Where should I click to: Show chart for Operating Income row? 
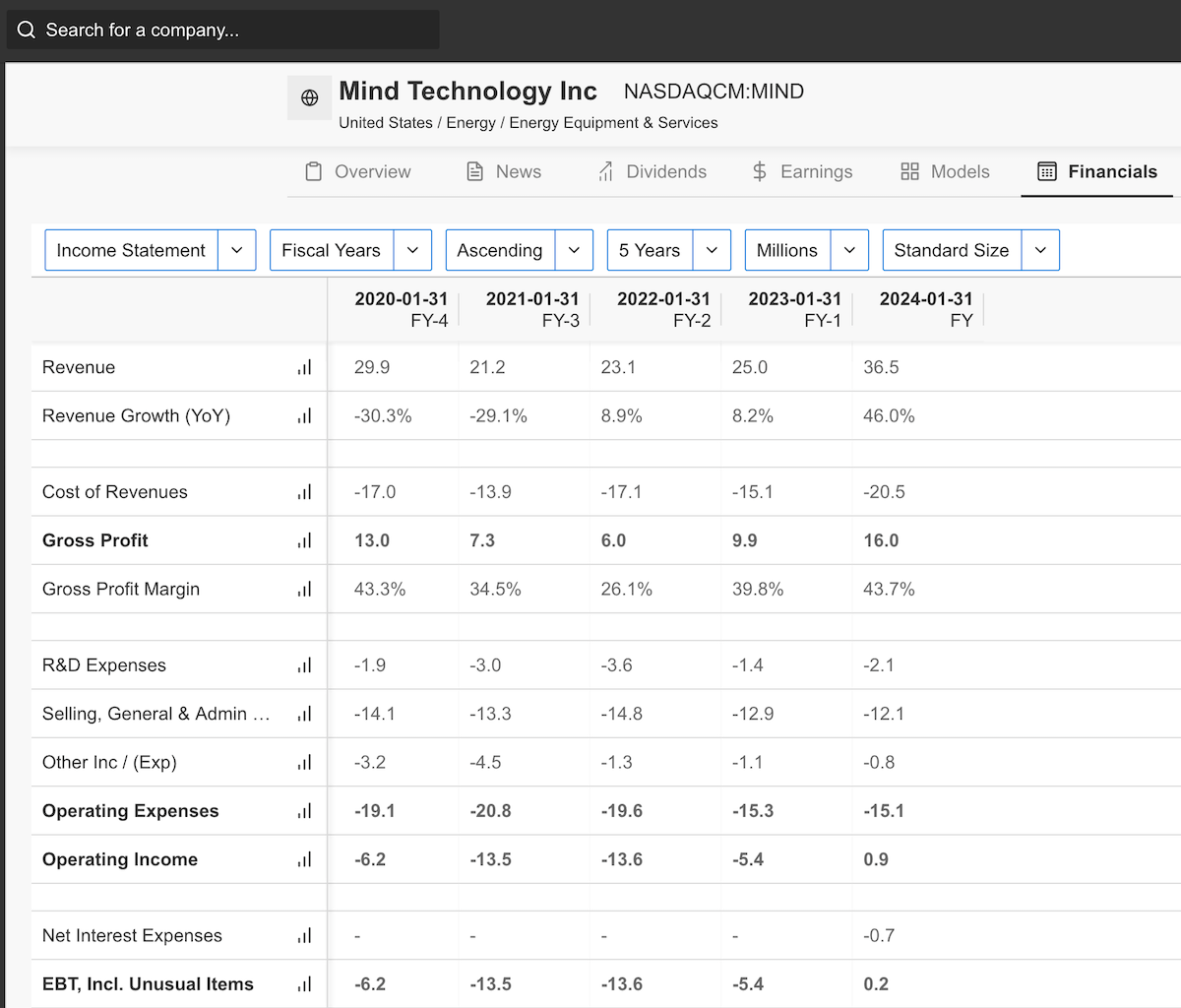tap(304, 859)
